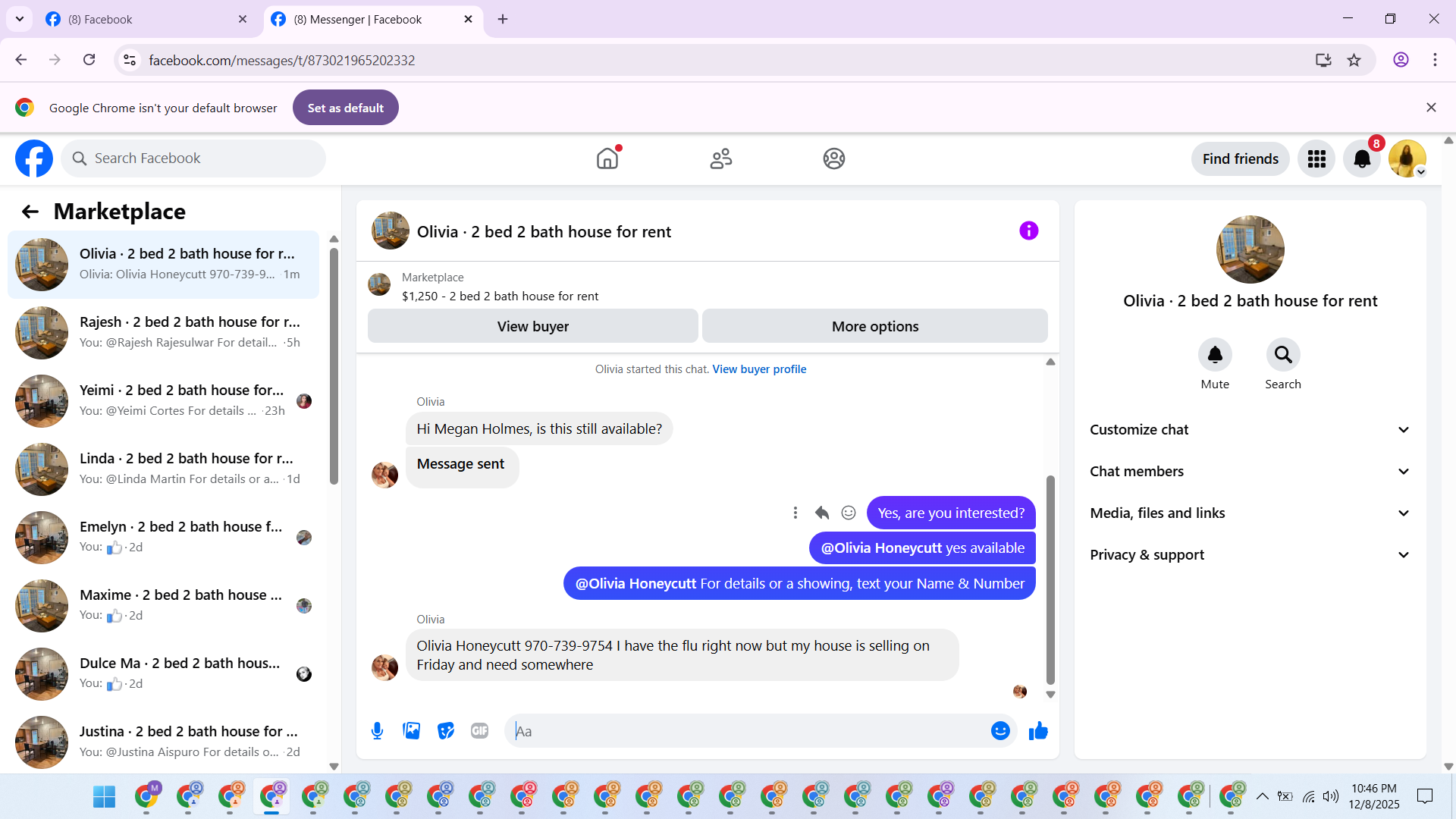
Task: Open the account profile picture menu
Action: 1407,158
